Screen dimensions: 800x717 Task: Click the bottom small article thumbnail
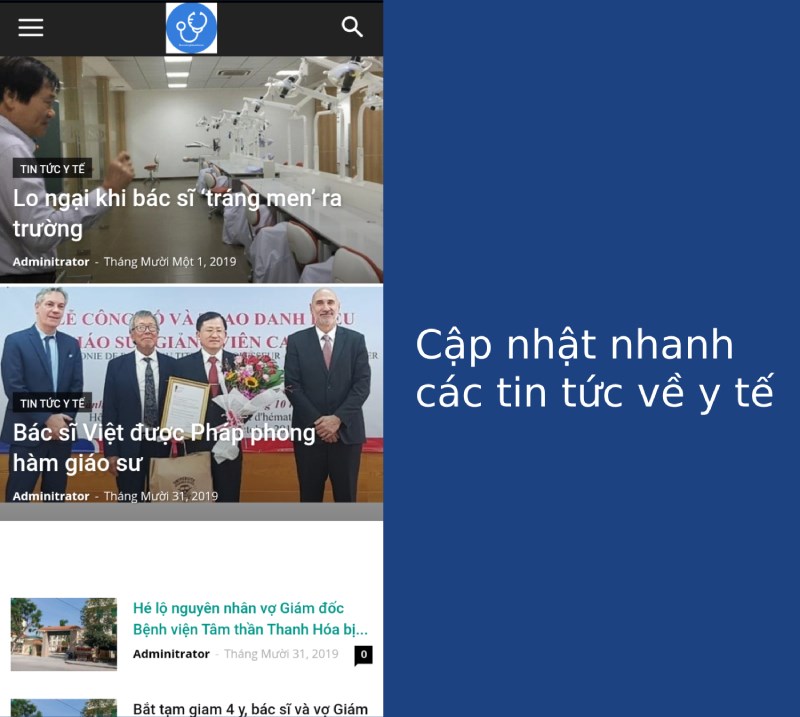[x=63, y=705]
